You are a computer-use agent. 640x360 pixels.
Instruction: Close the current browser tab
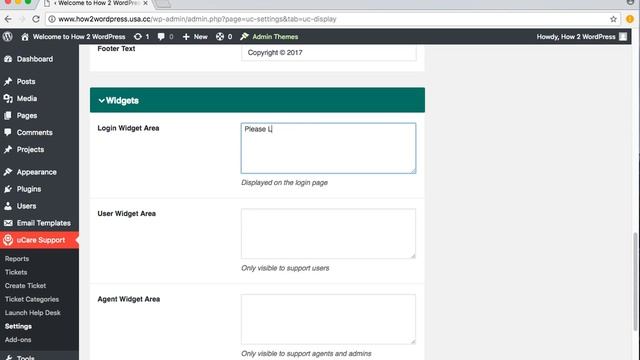[x=145, y=3]
